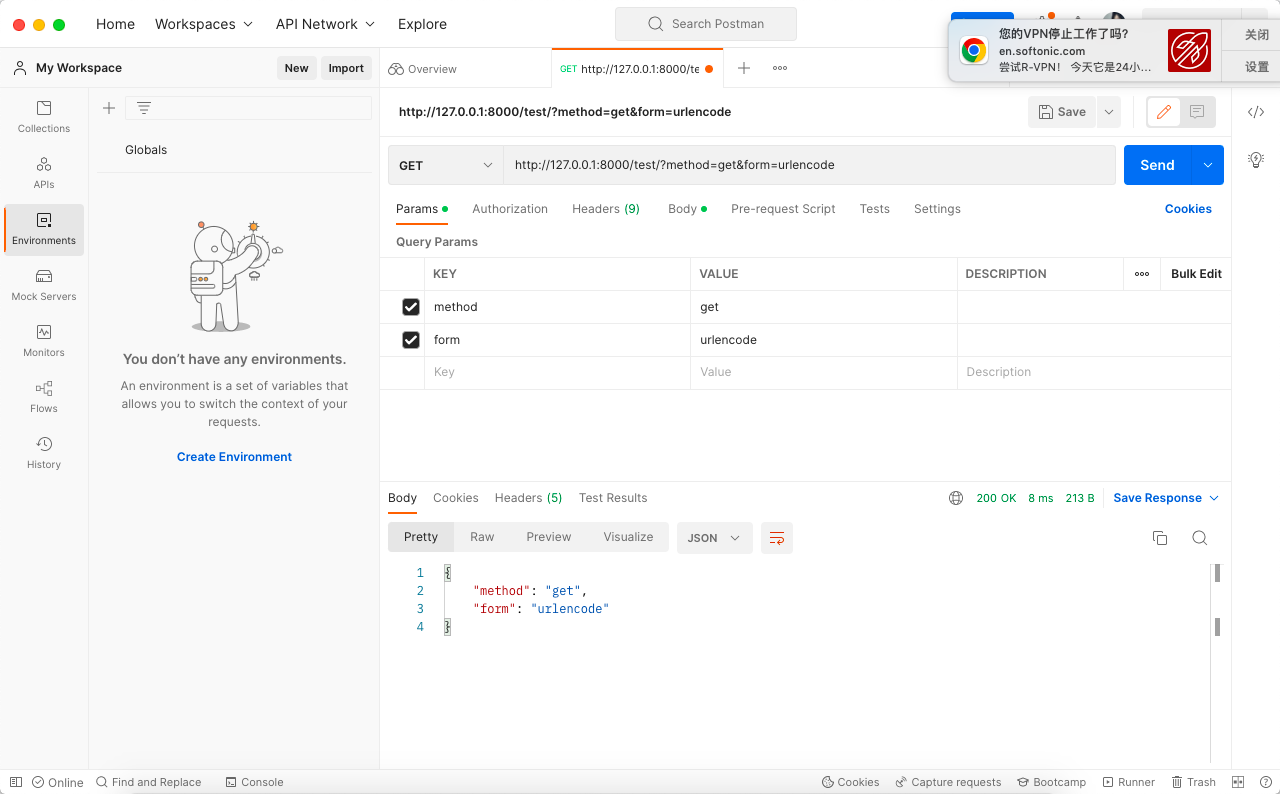Image resolution: width=1280 pixels, height=794 pixels.
Task: Send the request
Action: click(x=1157, y=165)
